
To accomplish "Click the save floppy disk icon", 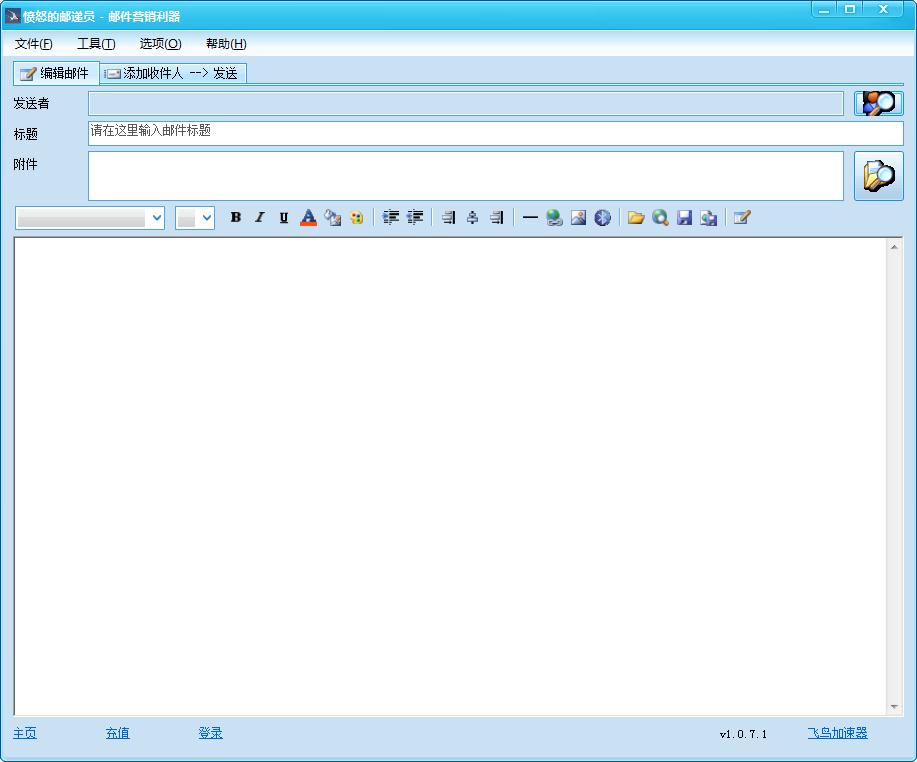I will (684, 218).
